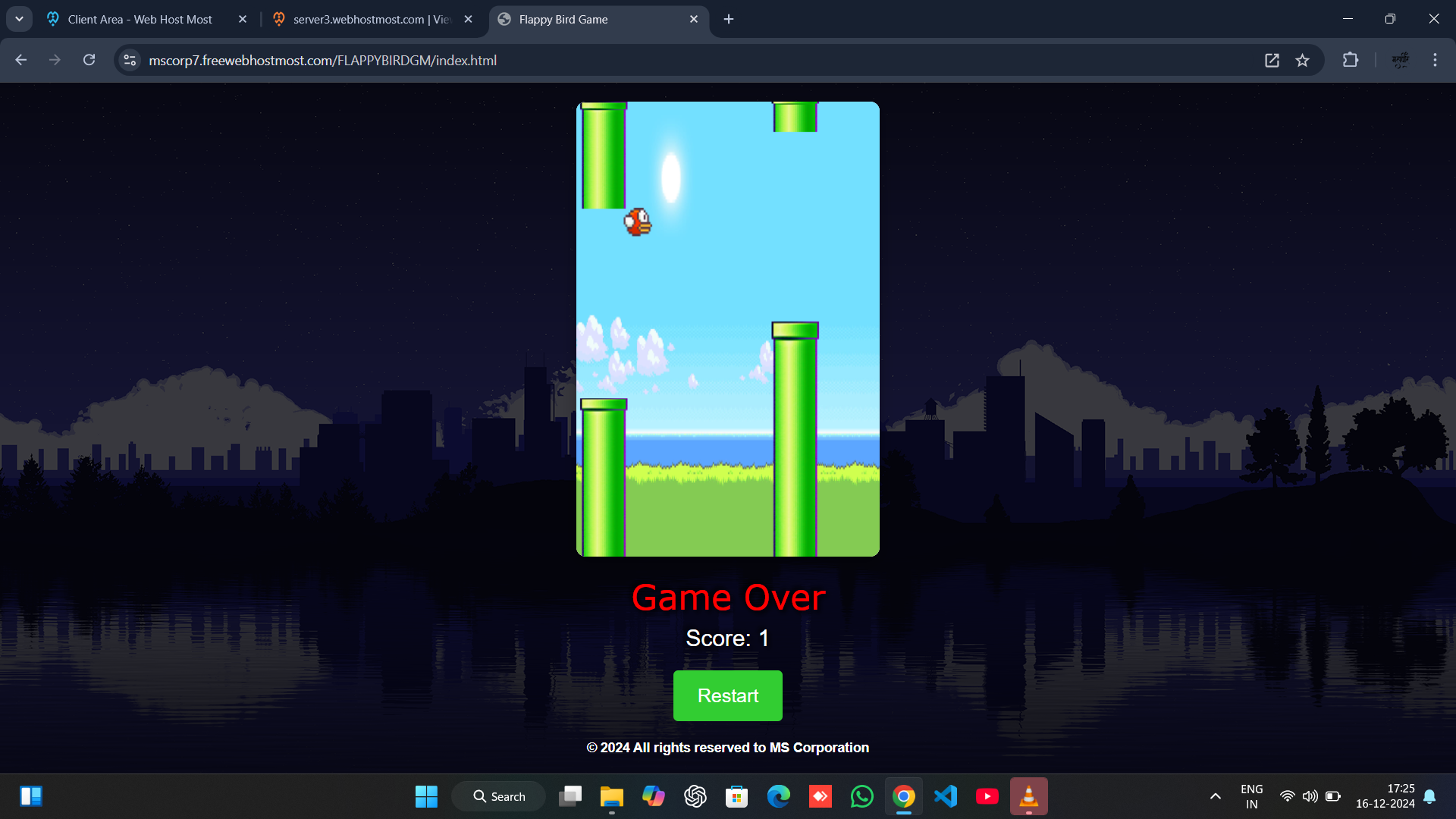
Task: Open ENG IN language switcher
Action: [1252, 796]
